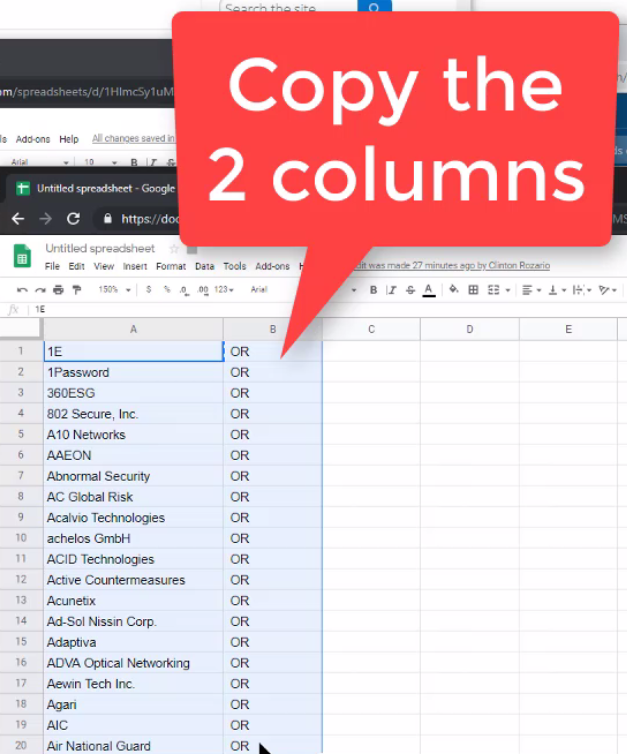The width and height of the screenshot is (627, 754).
Task: Click the select-all corner box
Action: pos(20,328)
